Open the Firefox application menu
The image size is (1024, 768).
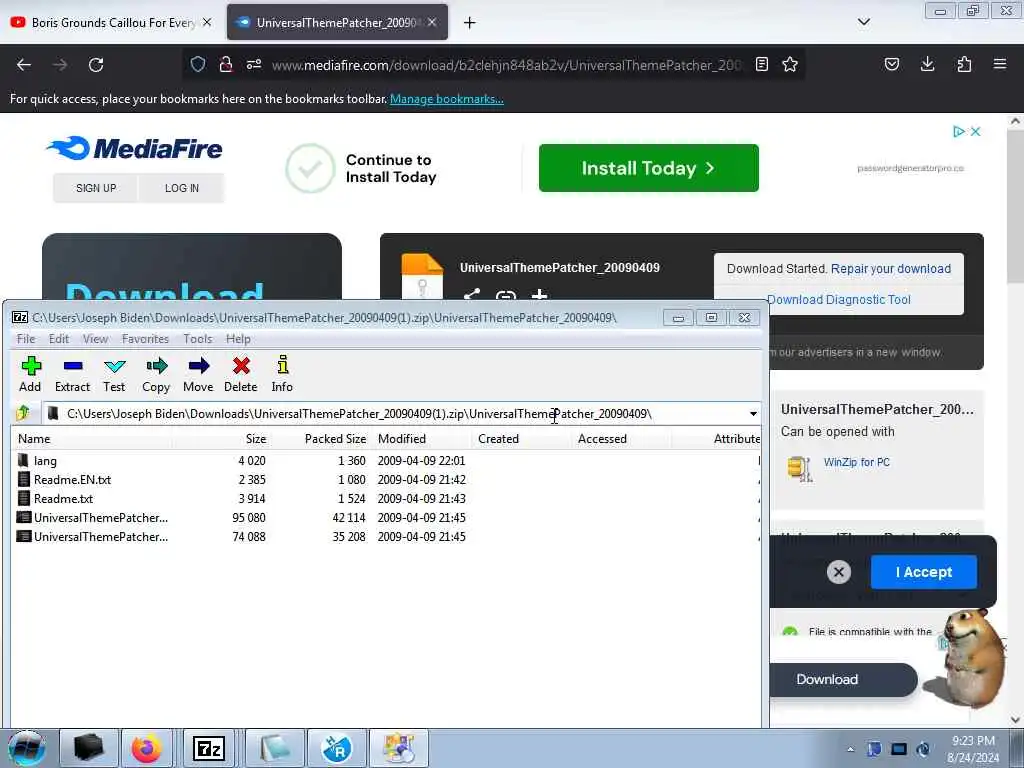(1000, 64)
